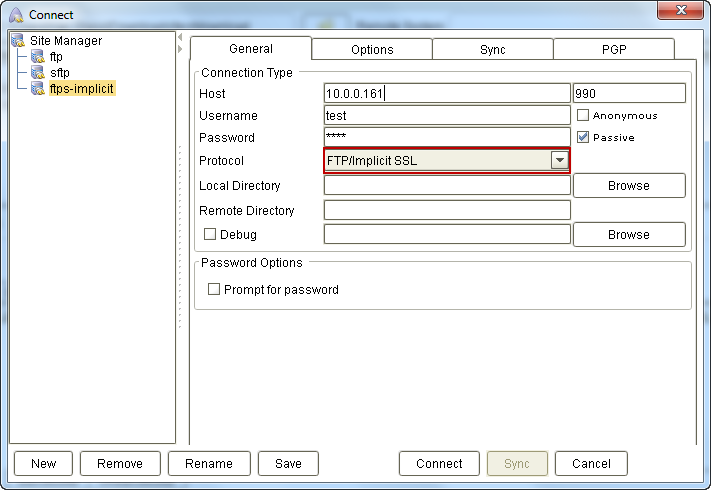The width and height of the screenshot is (711, 490).
Task: Select the ftps-implicit site entry
Action: coord(82,88)
